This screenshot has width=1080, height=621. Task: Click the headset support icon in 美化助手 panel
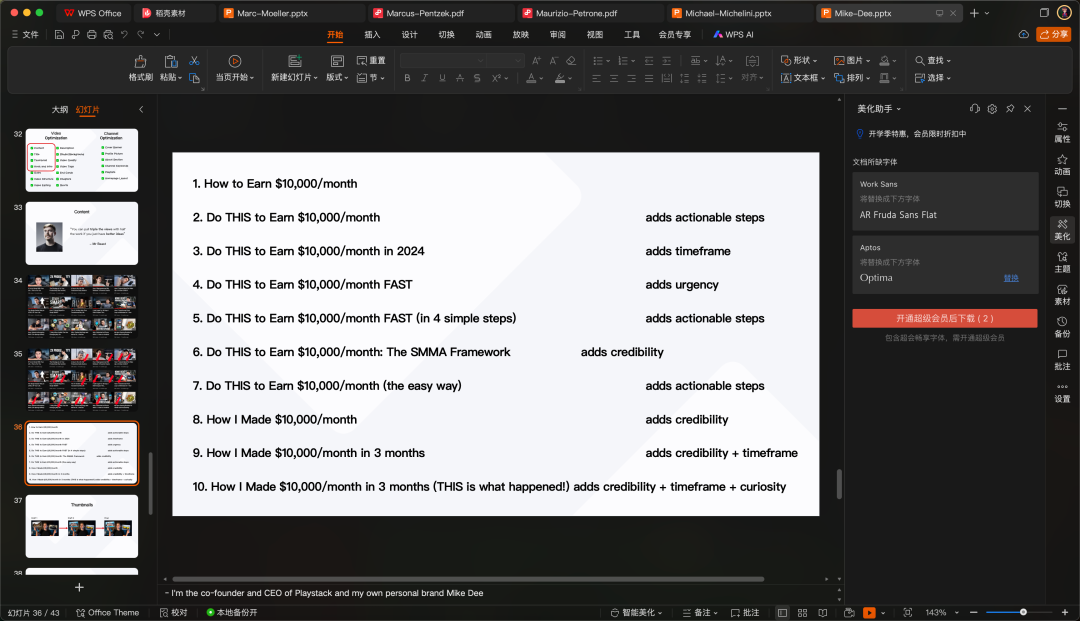click(974, 109)
